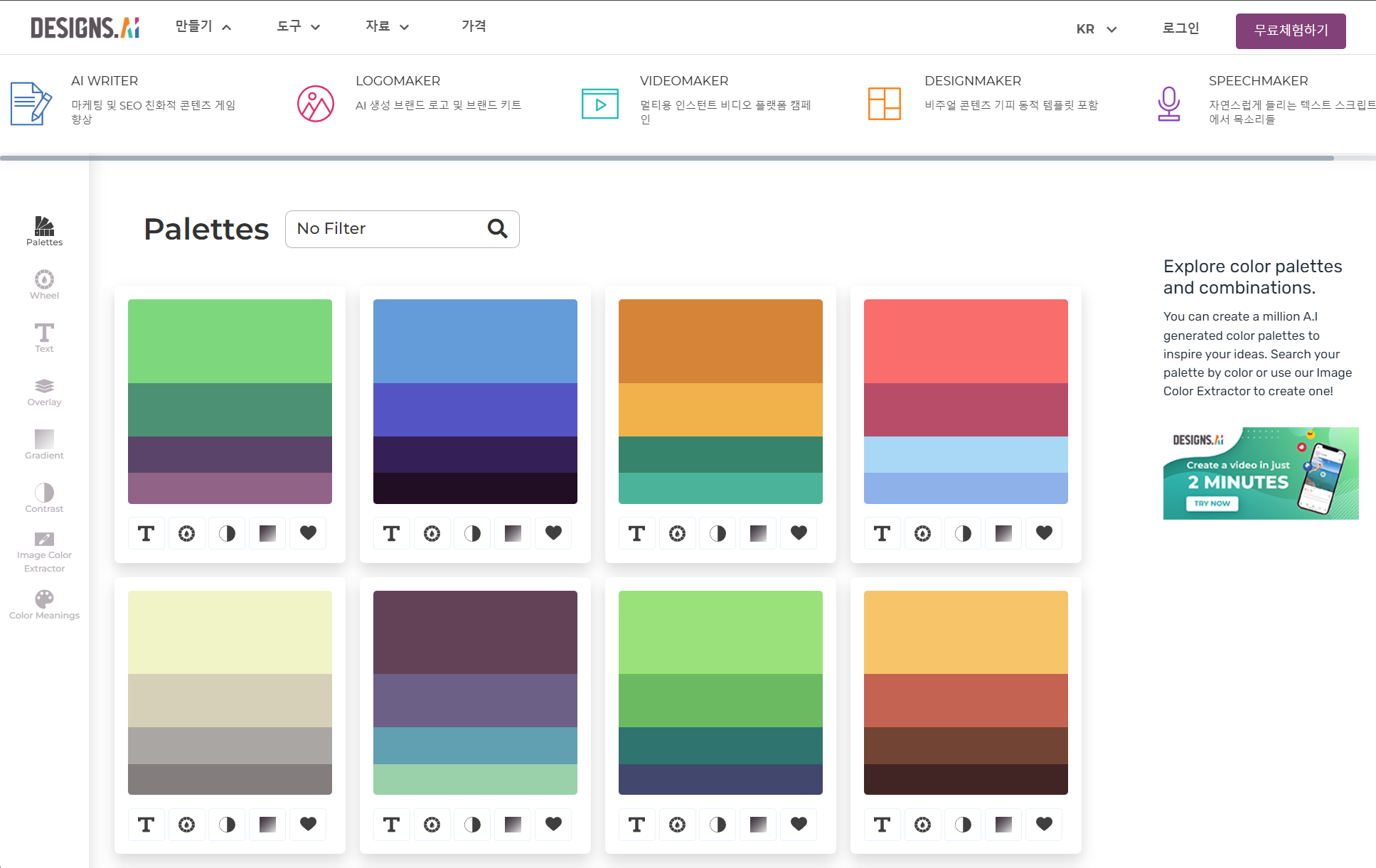Favorite the green-purple palette with heart
Image resolution: width=1376 pixels, height=868 pixels.
pos(308,533)
